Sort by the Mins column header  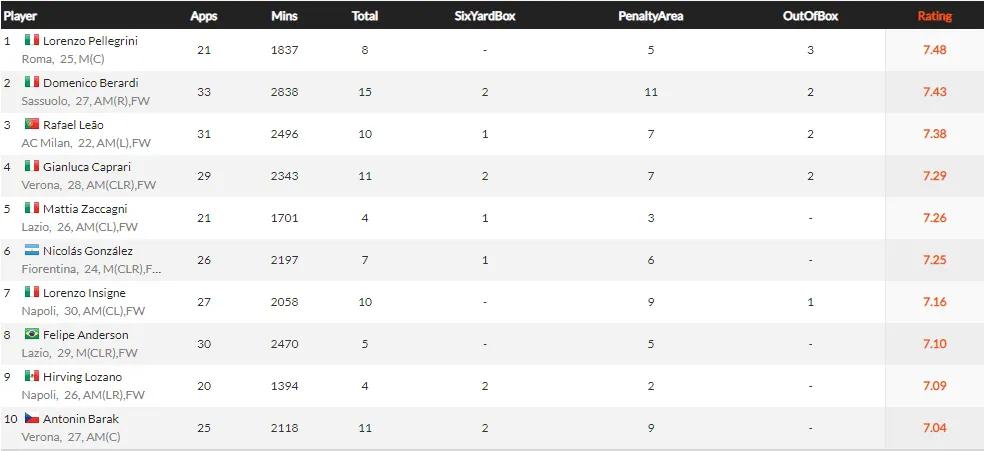(x=284, y=16)
